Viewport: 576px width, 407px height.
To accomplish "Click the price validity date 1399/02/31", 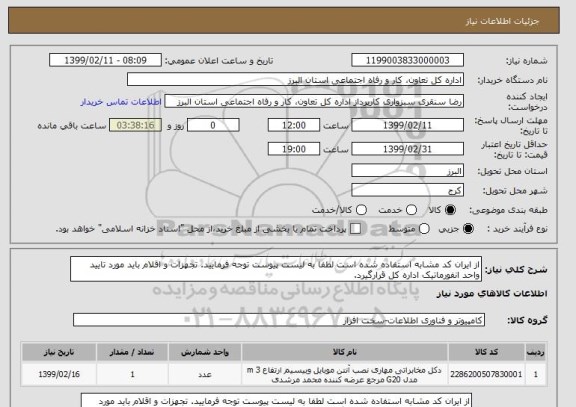I will (407, 149).
